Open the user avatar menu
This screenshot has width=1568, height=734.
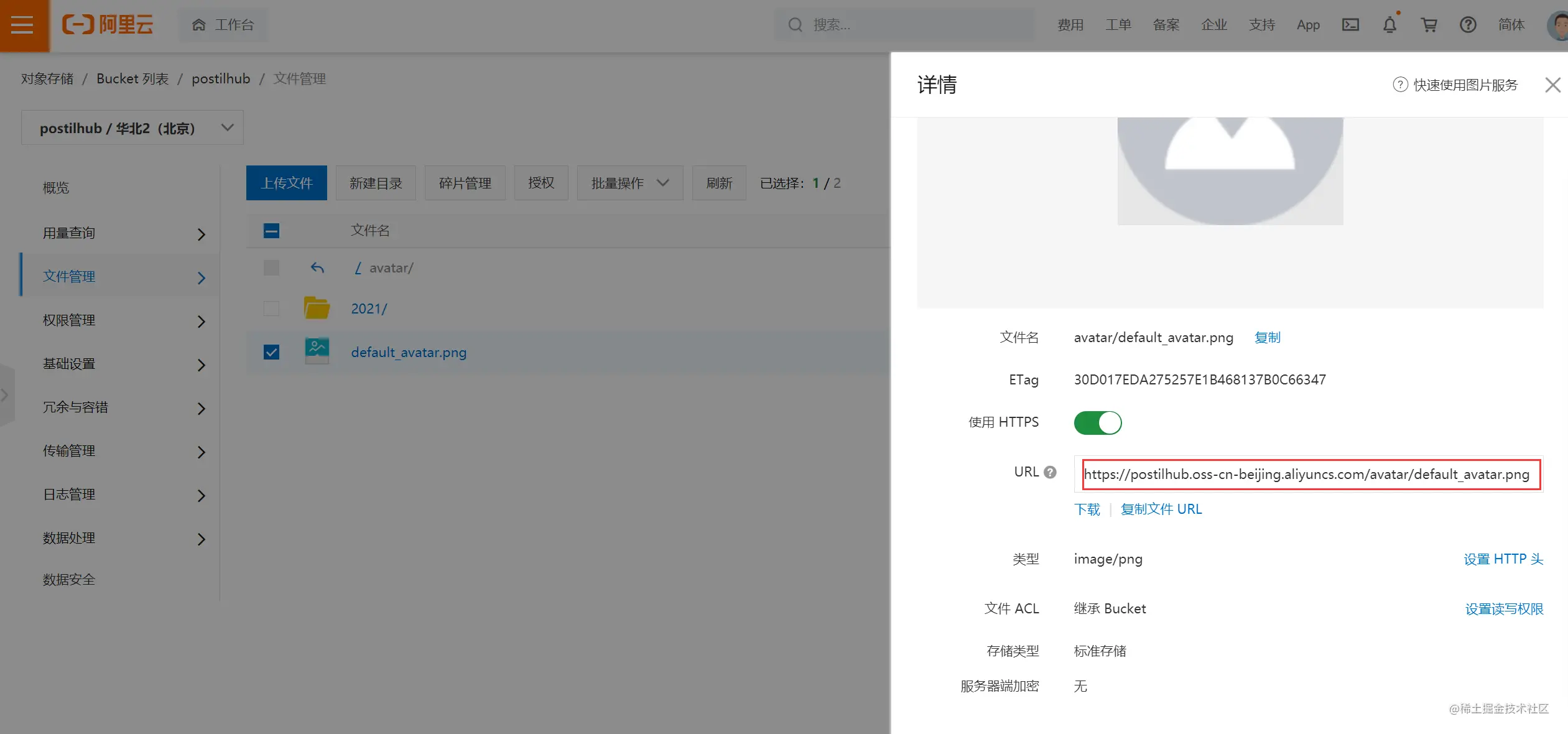1557,25
